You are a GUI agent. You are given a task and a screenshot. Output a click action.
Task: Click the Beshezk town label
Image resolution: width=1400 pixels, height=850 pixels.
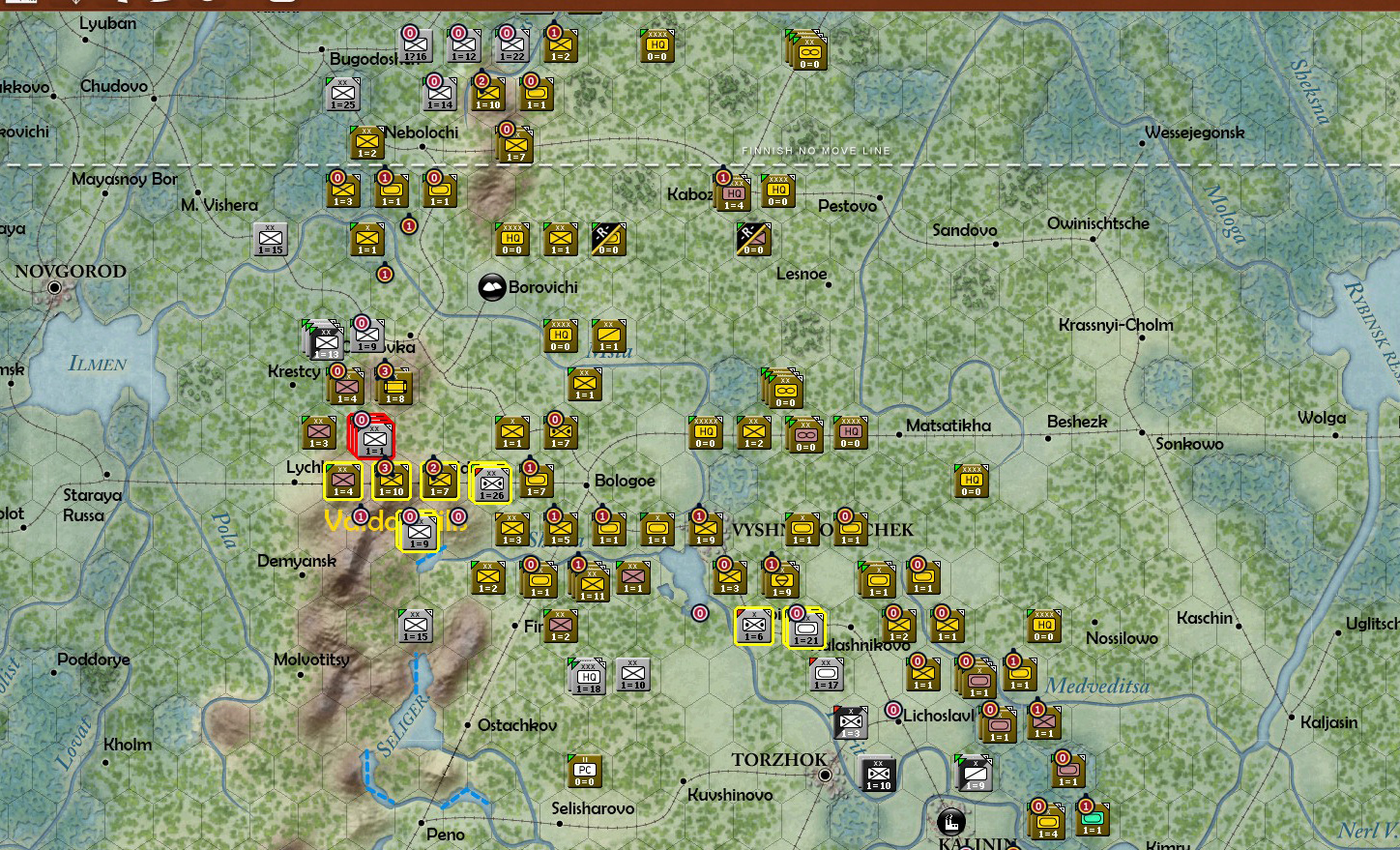click(x=1077, y=422)
